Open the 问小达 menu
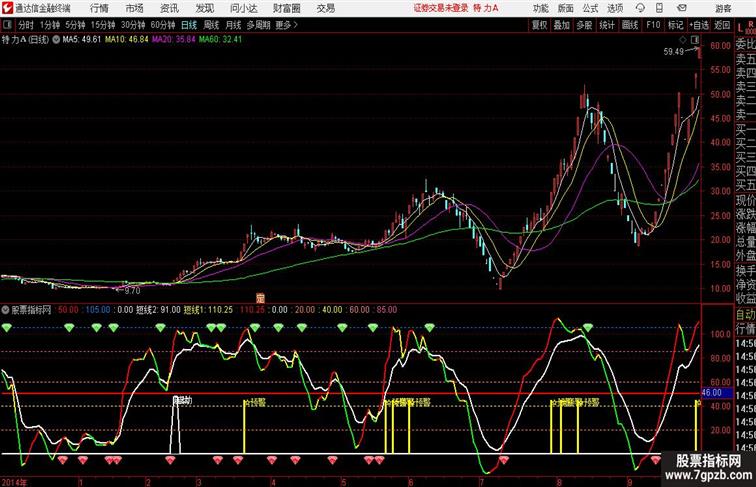The width and height of the screenshot is (756, 487). point(243,8)
